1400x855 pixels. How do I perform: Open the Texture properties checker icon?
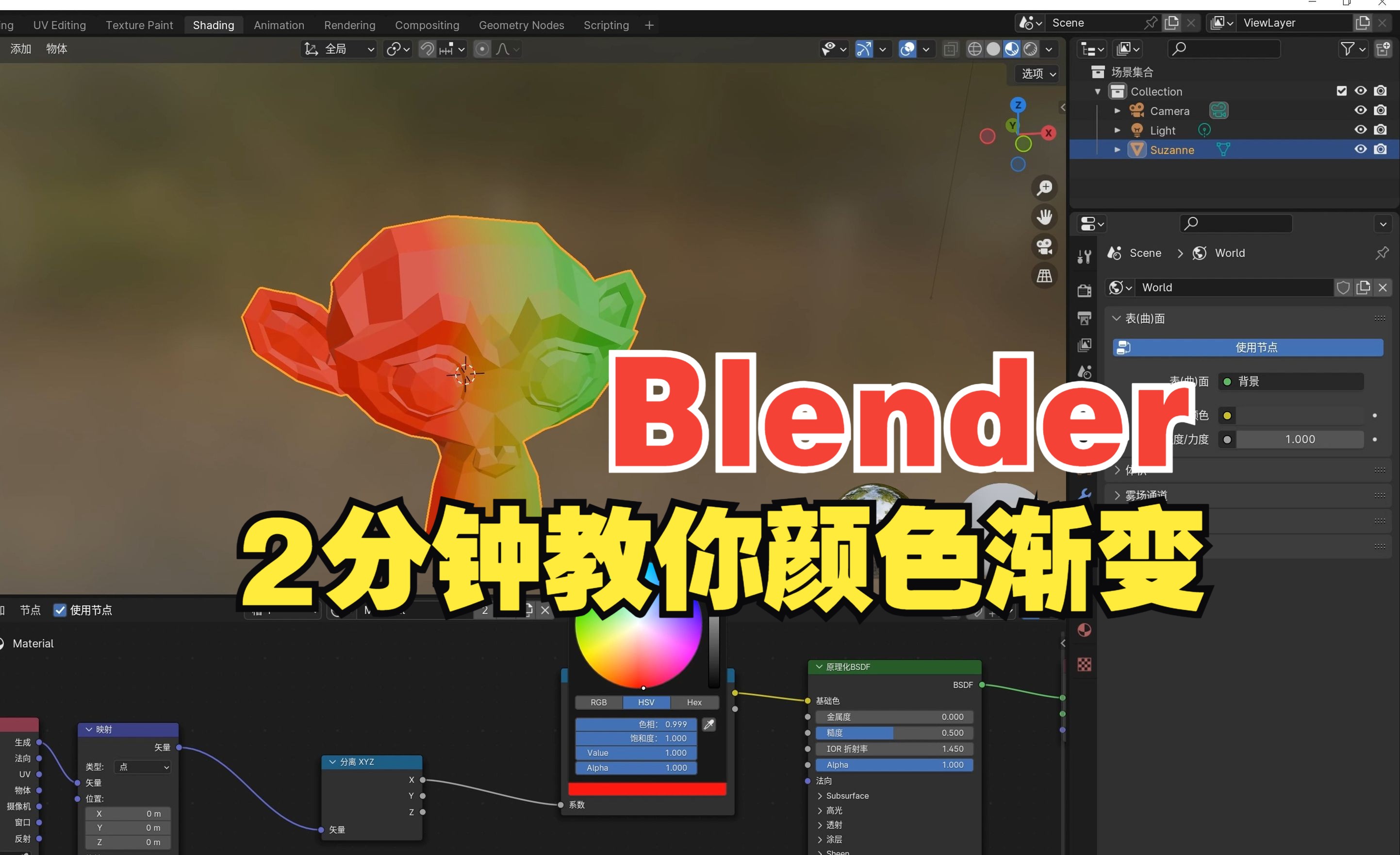1084,665
